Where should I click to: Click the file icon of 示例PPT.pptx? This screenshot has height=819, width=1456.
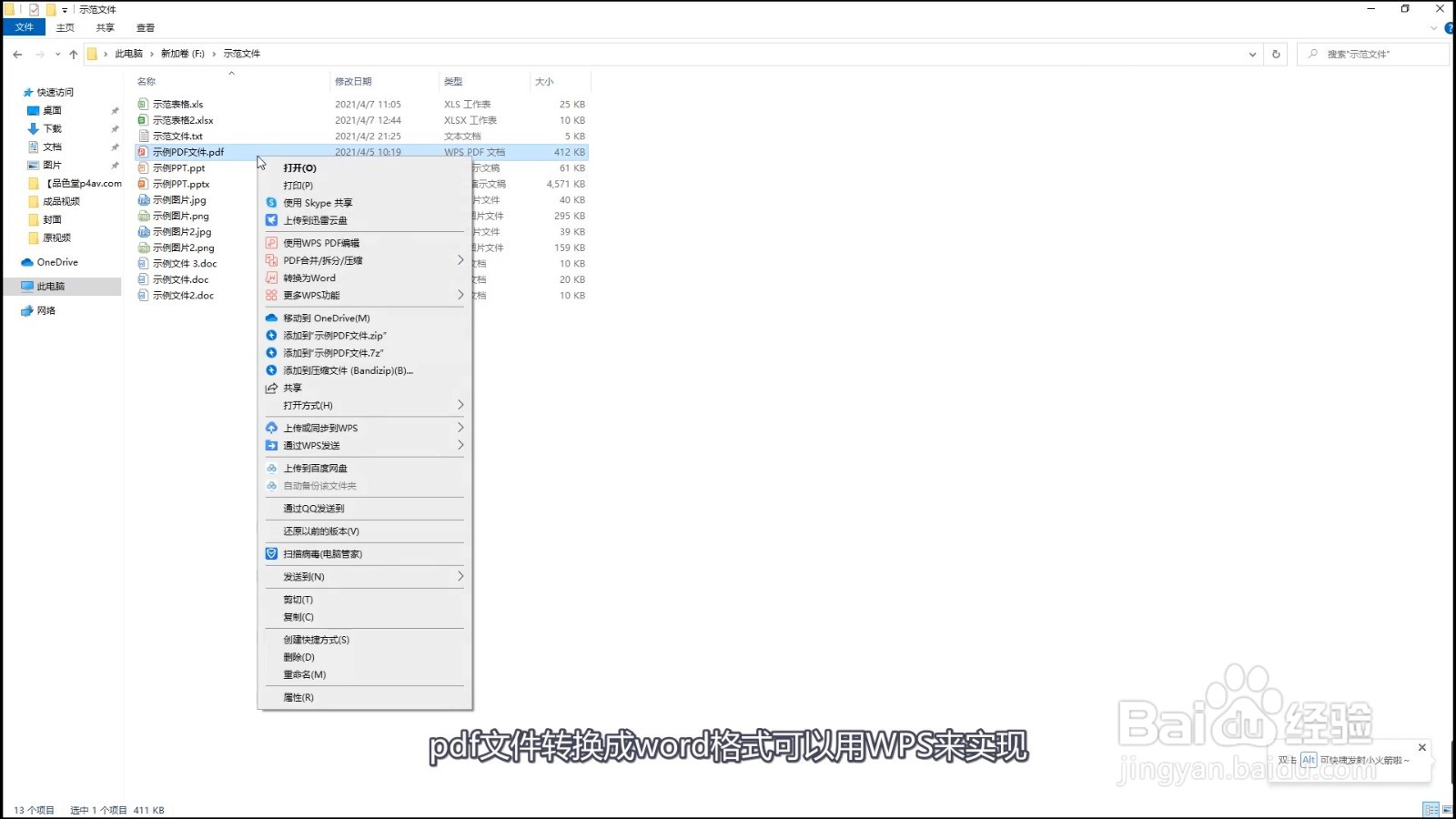coord(143,184)
